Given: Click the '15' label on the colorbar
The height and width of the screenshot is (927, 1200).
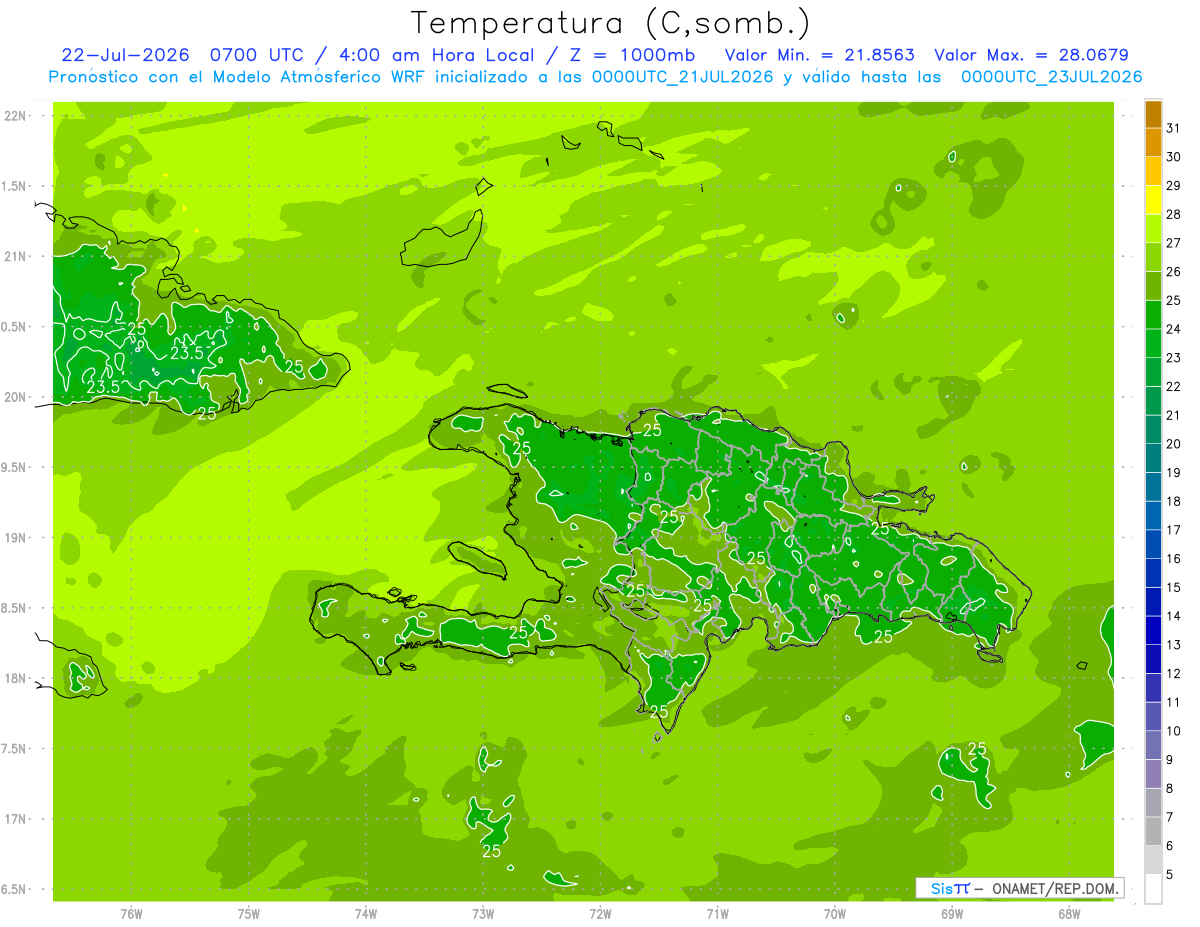Looking at the screenshot, I should tap(1174, 588).
